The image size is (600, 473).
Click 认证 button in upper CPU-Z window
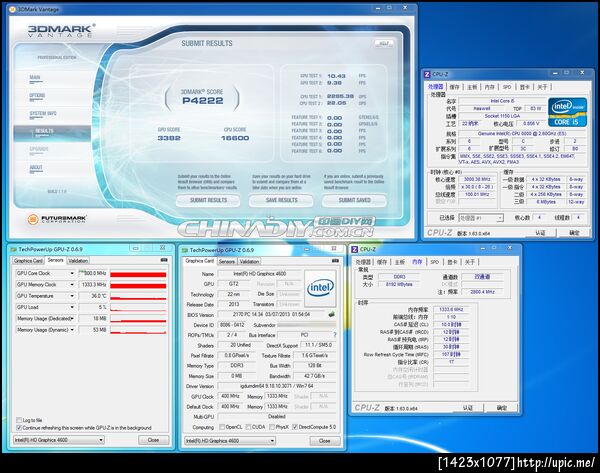tap(540, 233)
